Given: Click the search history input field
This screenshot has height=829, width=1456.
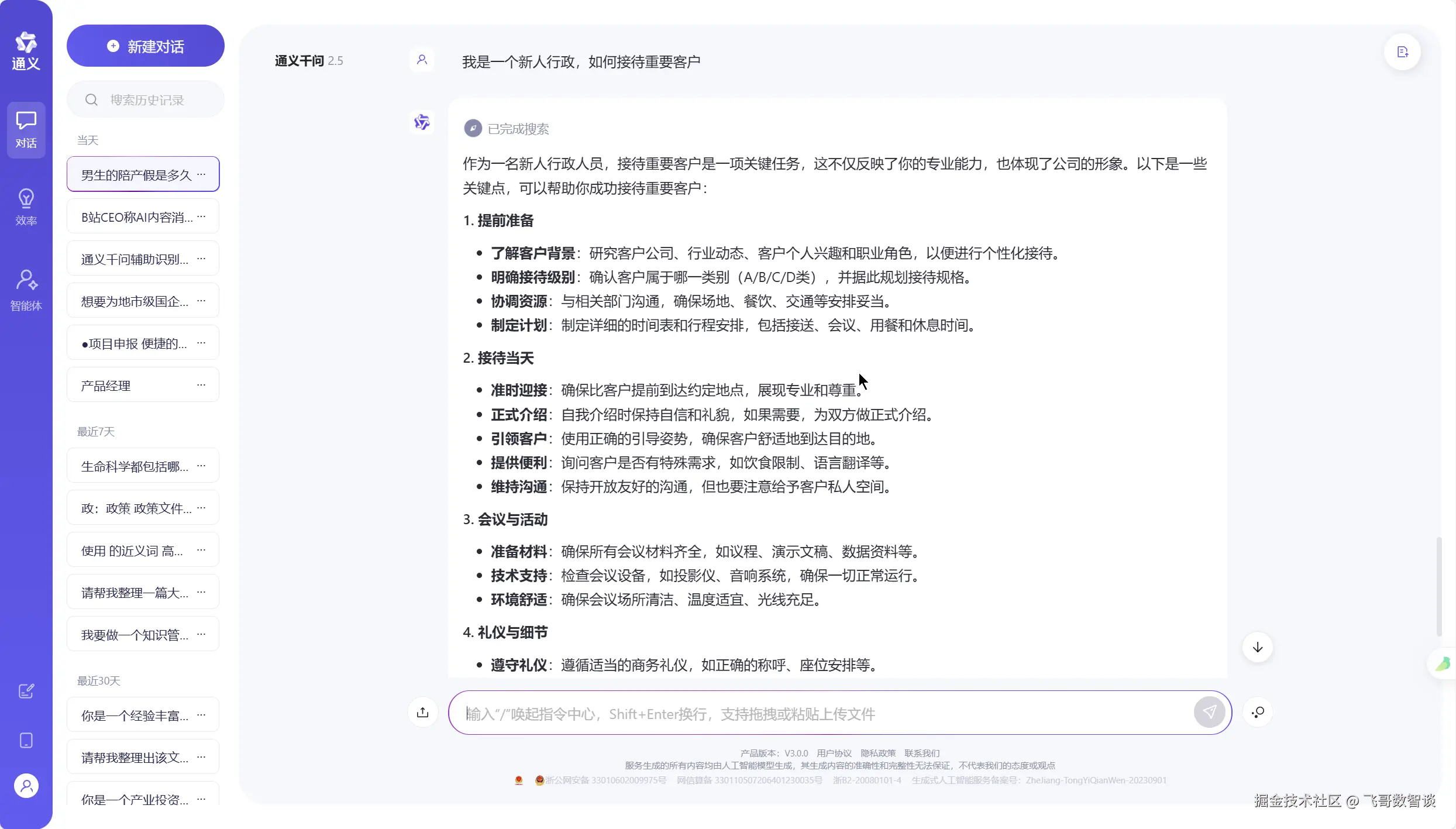Looking at the screenshot, I should coord(146,100).
